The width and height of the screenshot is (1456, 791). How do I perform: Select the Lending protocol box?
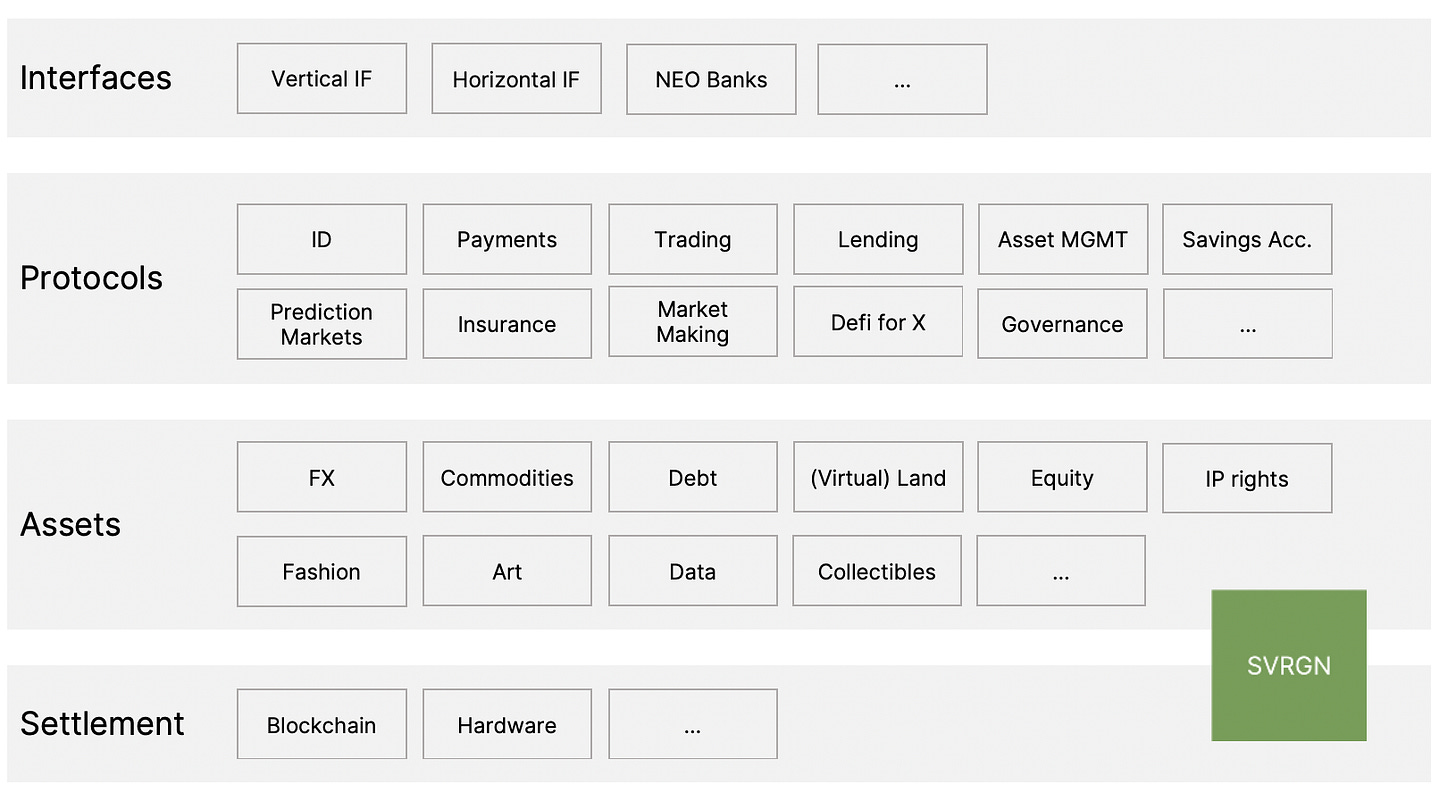pos(878,239)
